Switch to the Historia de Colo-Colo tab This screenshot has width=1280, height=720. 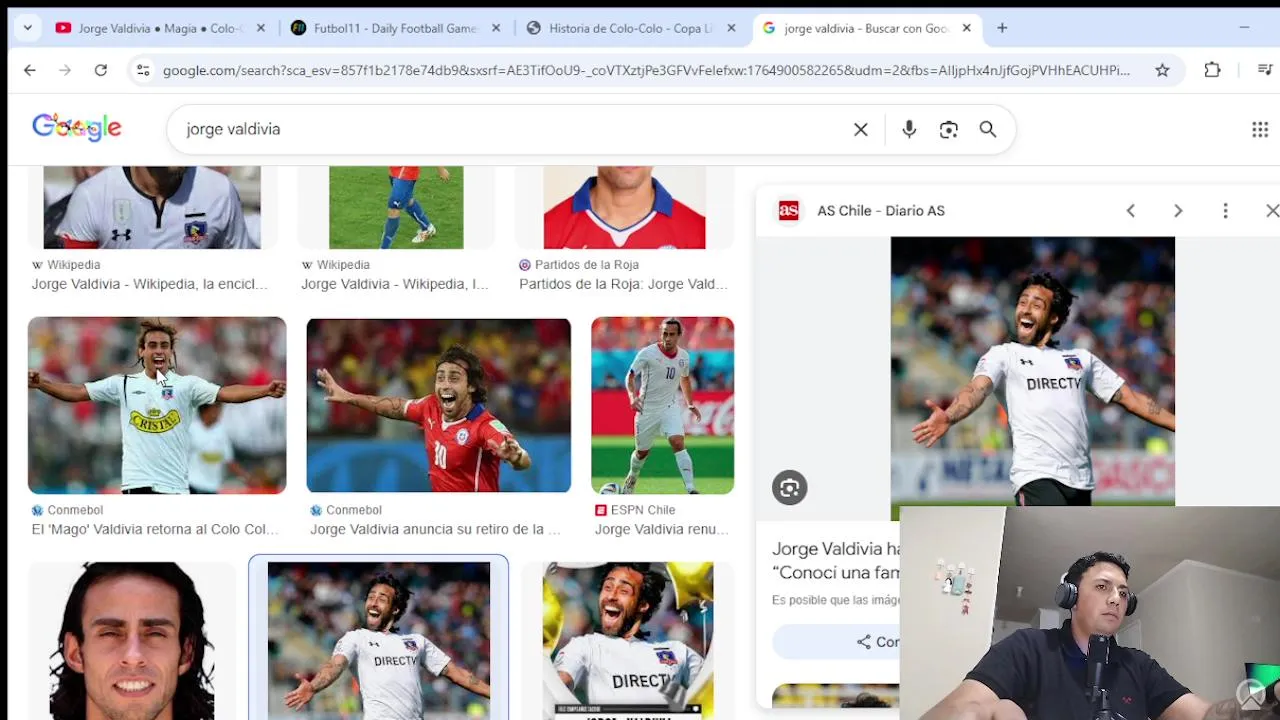[630, 28]
